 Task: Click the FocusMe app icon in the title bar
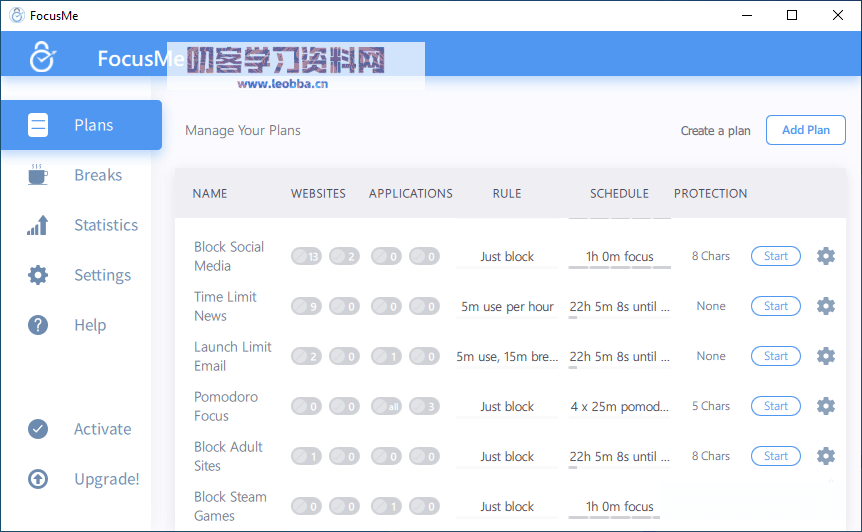coord(17,15)
